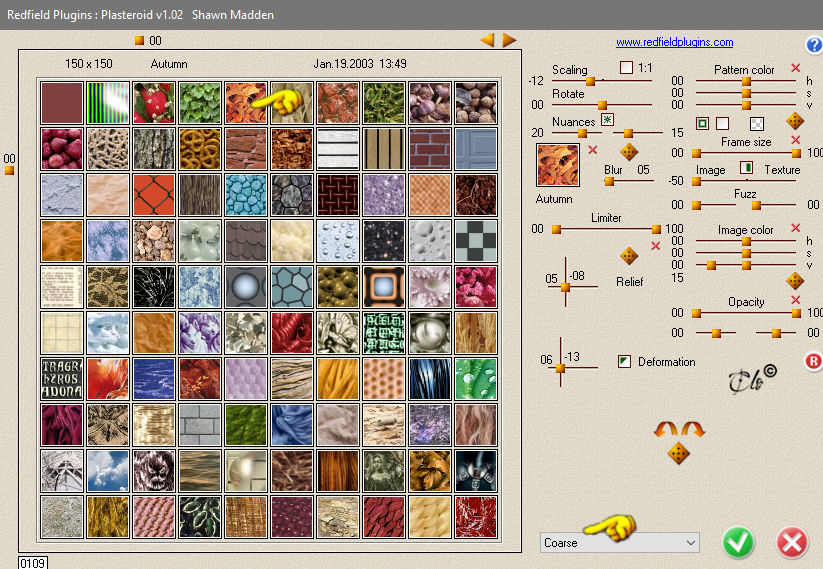823x569 pixels.
Task: Go to next texture page with right arrow
Action: click(x=509, y=40)
